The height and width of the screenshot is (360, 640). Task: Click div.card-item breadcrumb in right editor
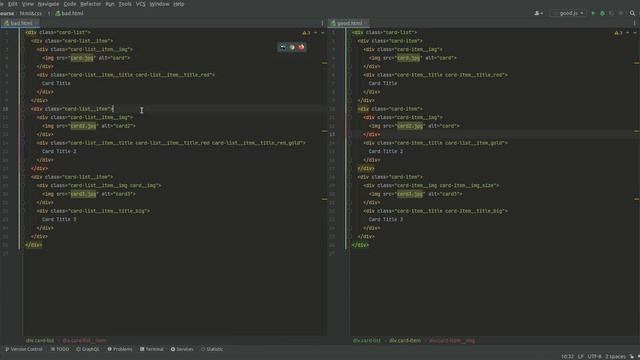pyautogui.click(x=404, y=340)
